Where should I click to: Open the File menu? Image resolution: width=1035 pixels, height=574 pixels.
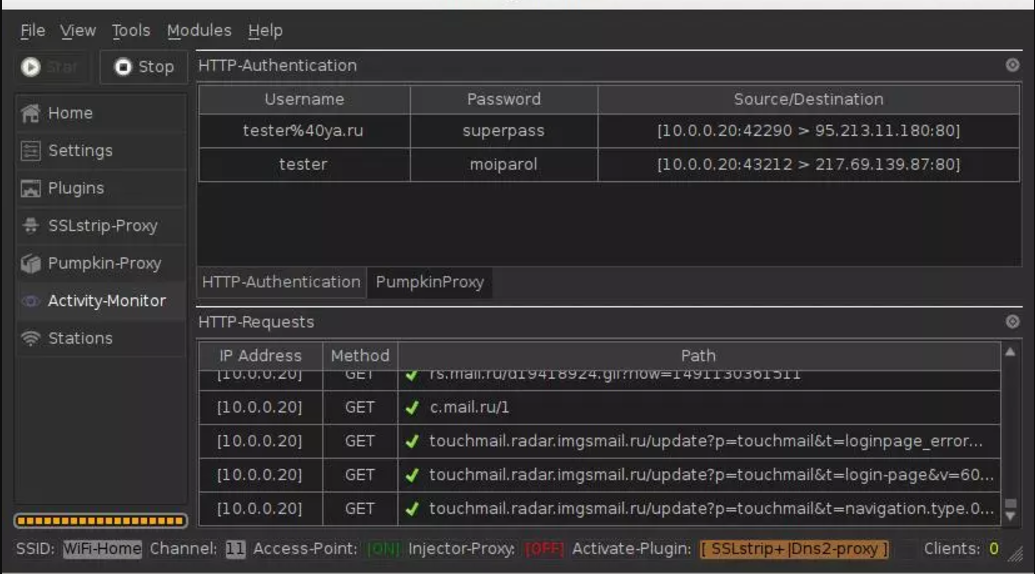pyautogui.click(x=32, y=30)
